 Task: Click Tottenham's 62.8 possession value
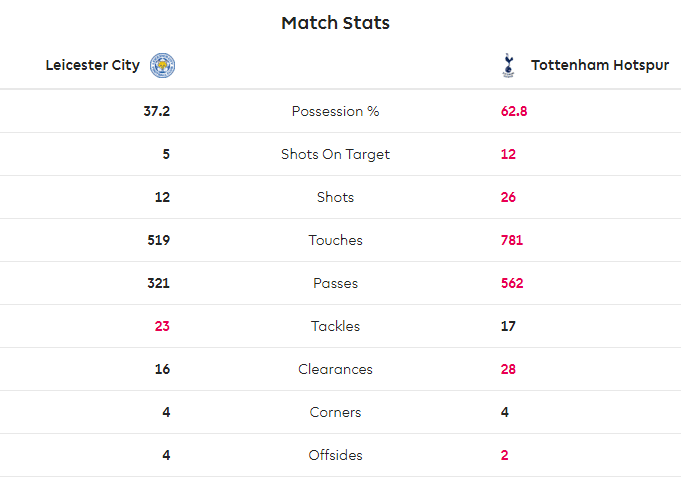[514, 111]
